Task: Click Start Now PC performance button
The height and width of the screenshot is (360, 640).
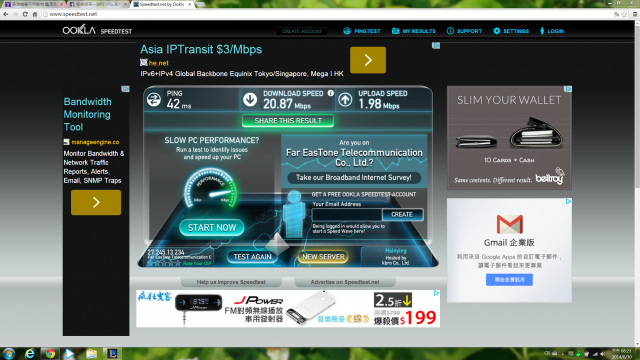Action: pyautogui.click(x=211, y=228)
